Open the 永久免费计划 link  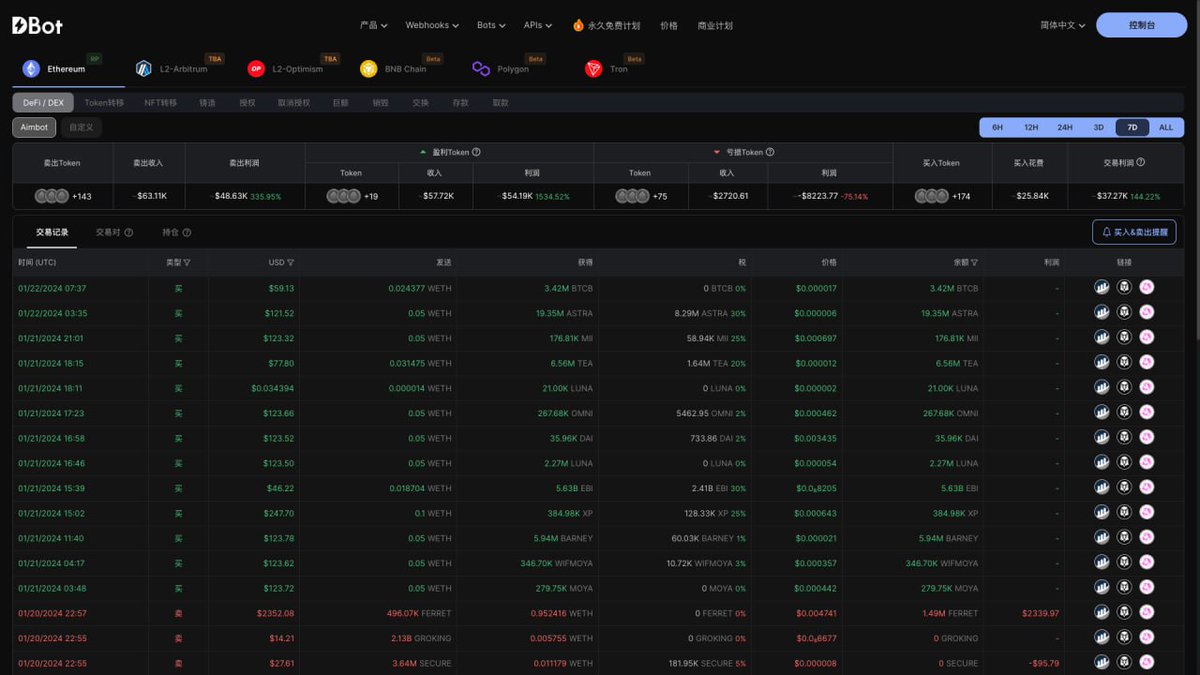[x=606, y=25]
